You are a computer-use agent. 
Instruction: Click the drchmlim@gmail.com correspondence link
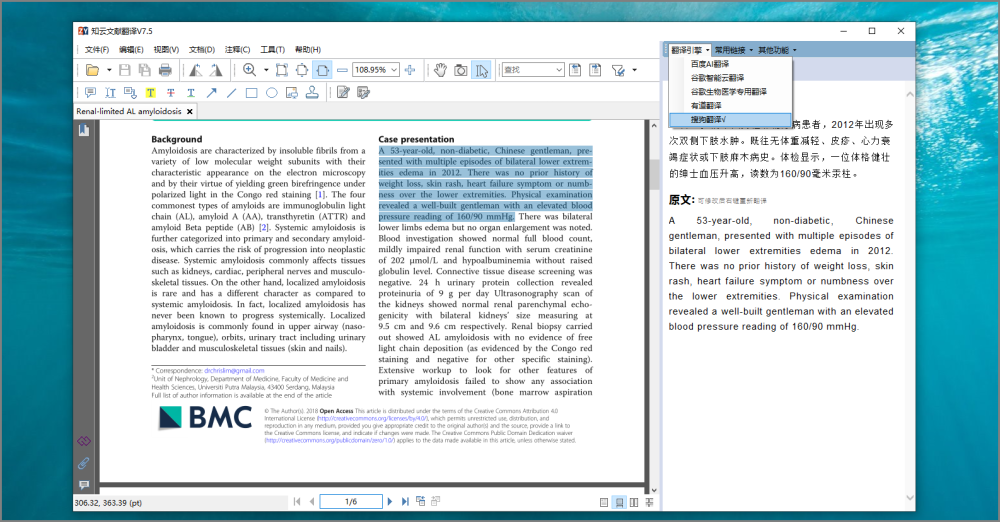pos(234,371)
